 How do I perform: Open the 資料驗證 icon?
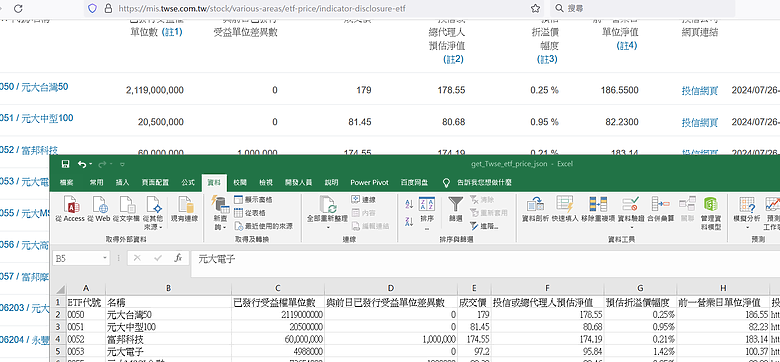(631, 205)
